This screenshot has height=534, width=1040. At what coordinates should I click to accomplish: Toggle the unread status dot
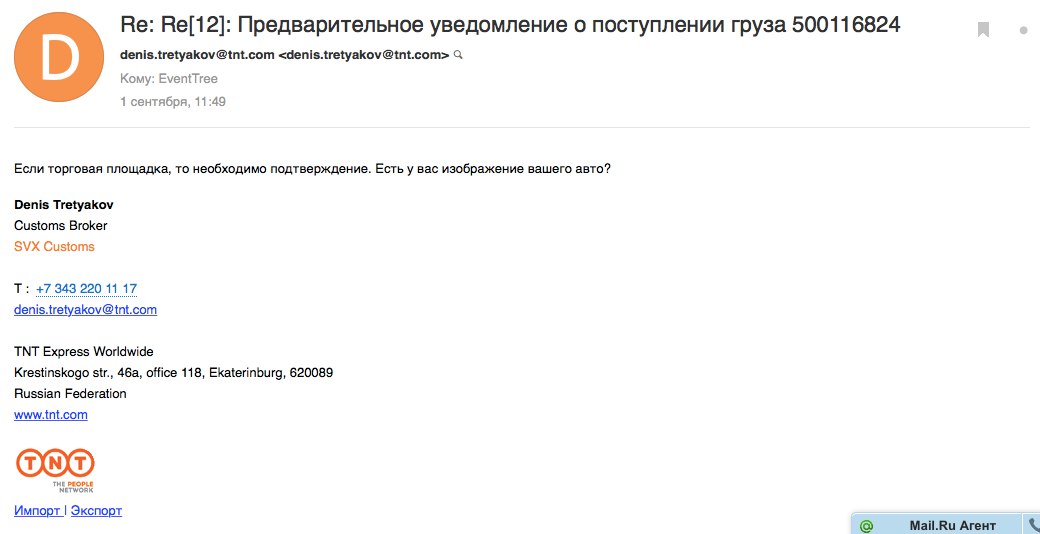point(1023,31)
